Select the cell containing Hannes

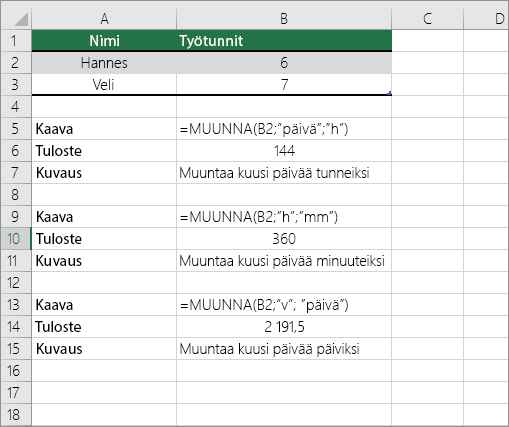104,63
